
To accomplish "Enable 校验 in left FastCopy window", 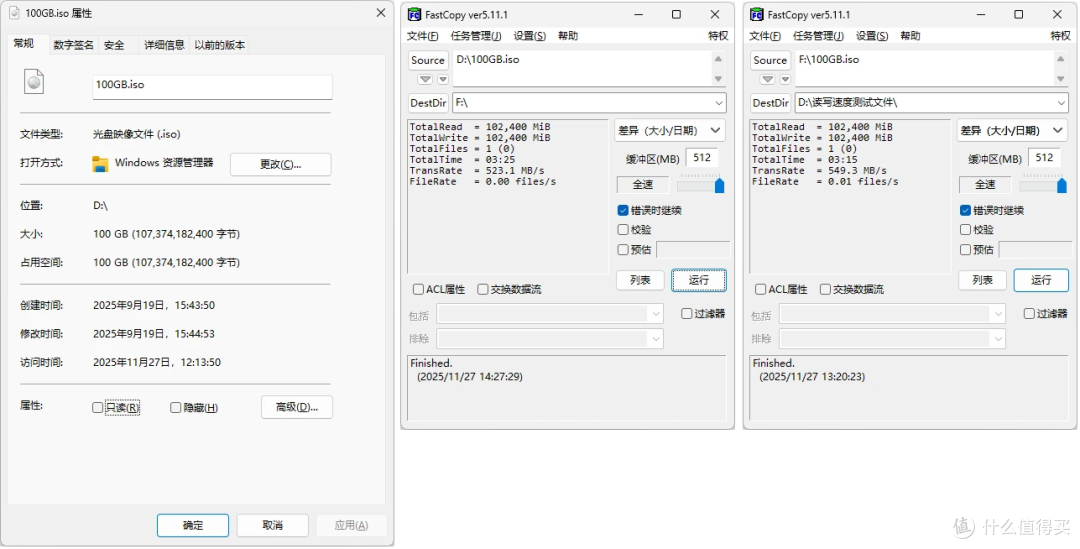I will (623, 229).
